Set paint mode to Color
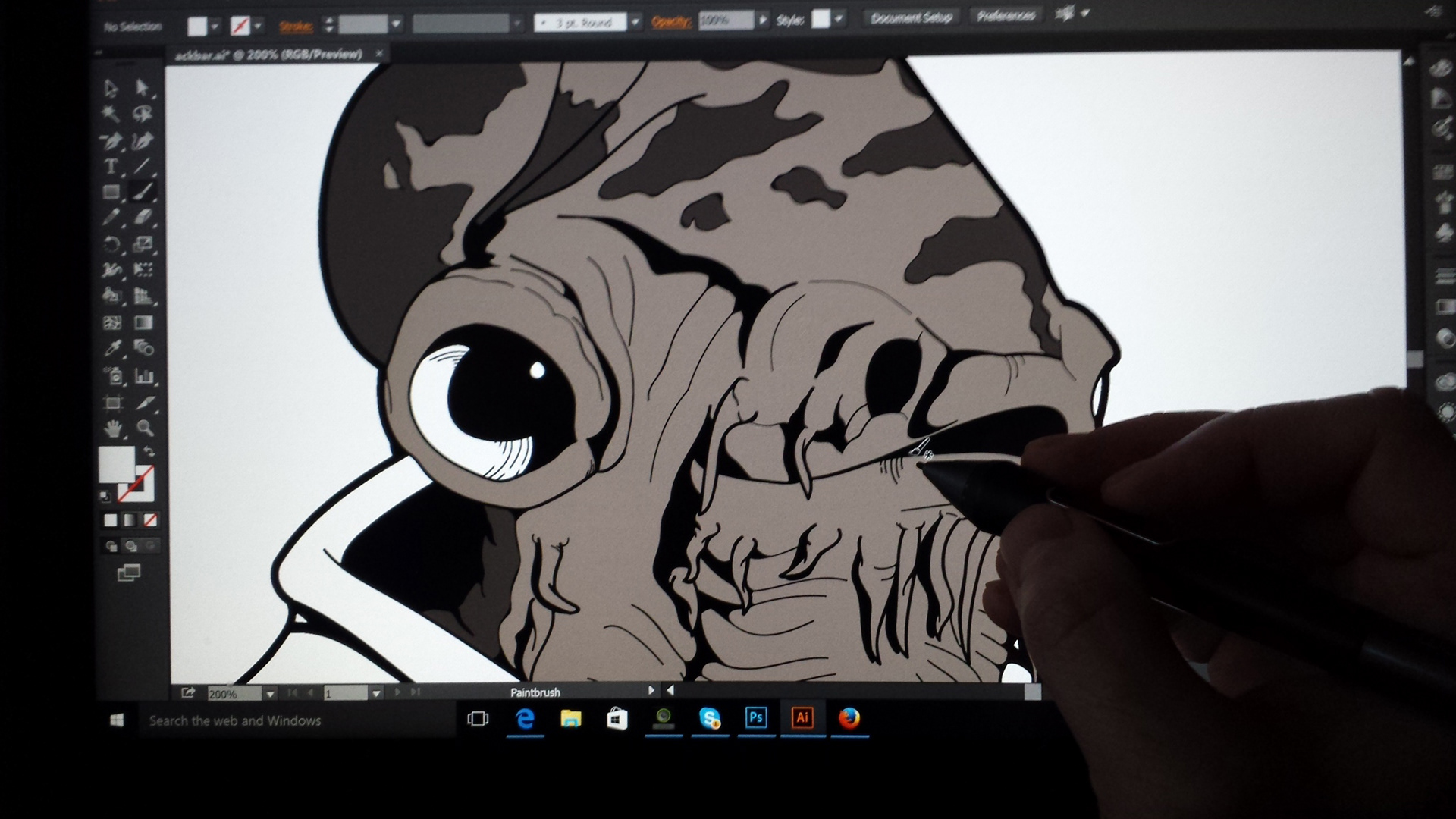The width and height of the screenshot is (1456, 819). point(111,520)
